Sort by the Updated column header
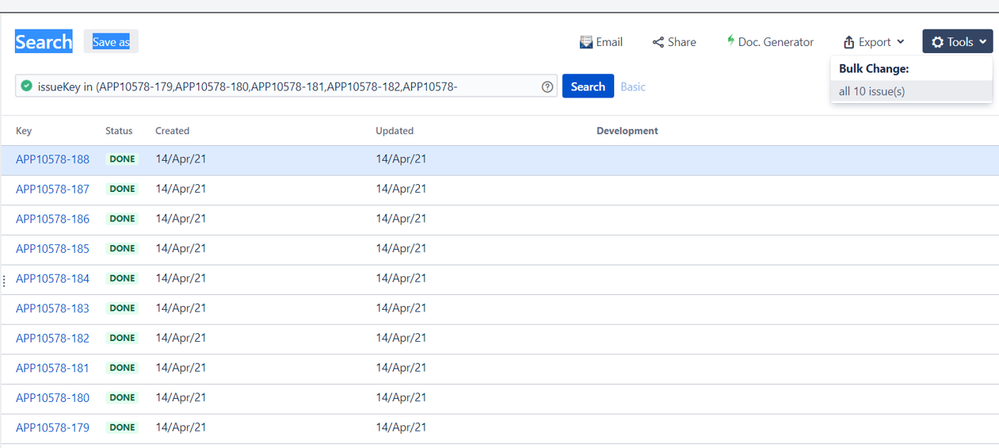Image resolution: width=999 pixels, height=448 pixels. [x=394, y=131]
